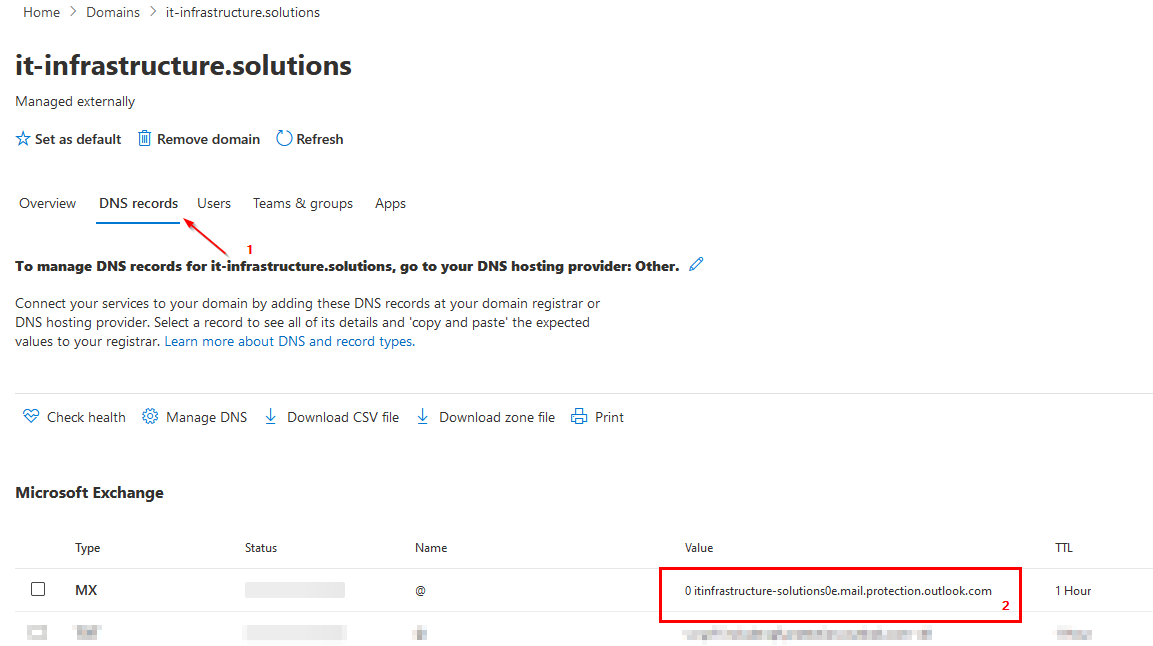
Task: Click the Download CSV file label
Action: click(x=343, y=417)
